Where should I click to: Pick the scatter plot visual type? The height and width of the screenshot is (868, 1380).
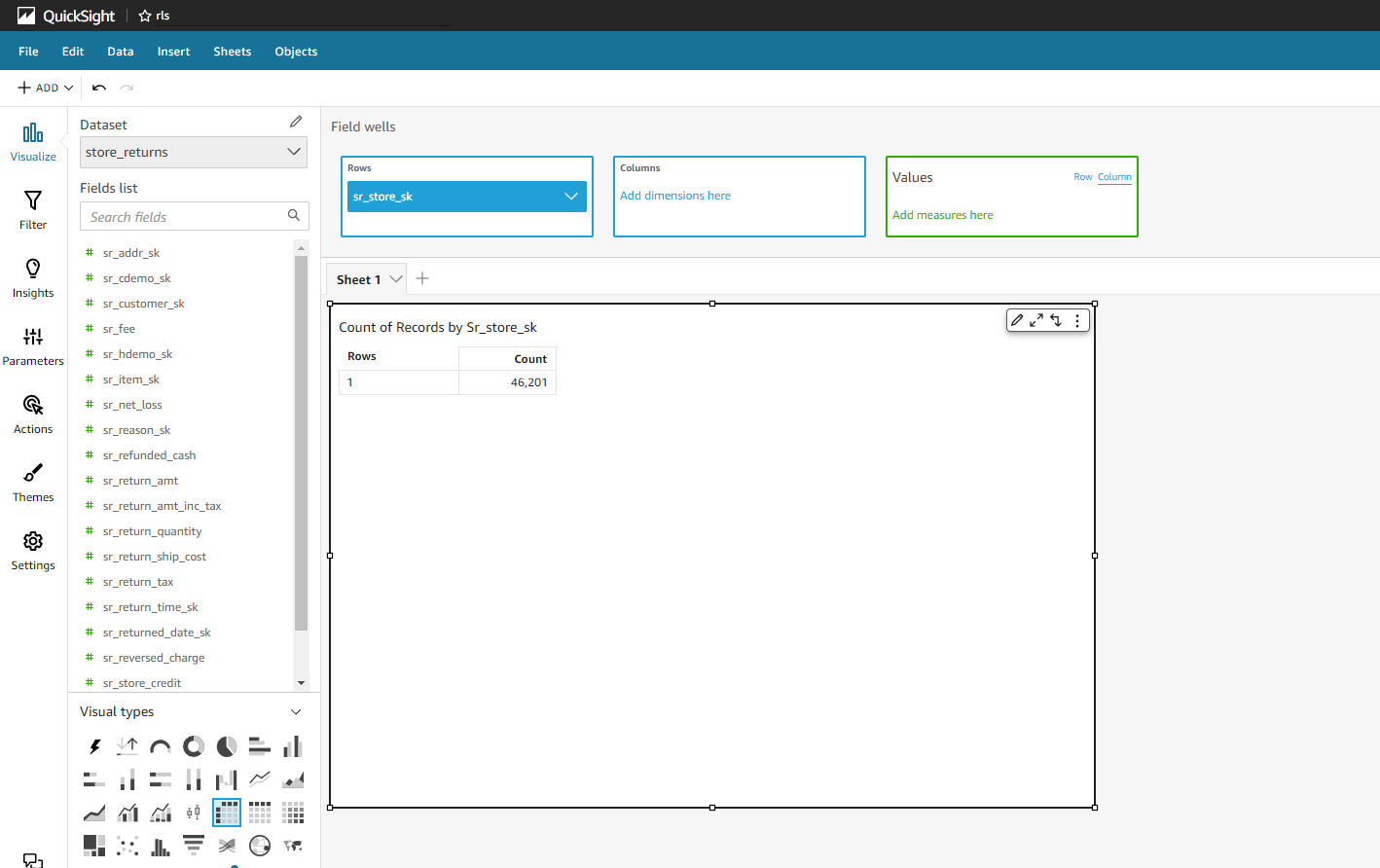coord(127,846)
